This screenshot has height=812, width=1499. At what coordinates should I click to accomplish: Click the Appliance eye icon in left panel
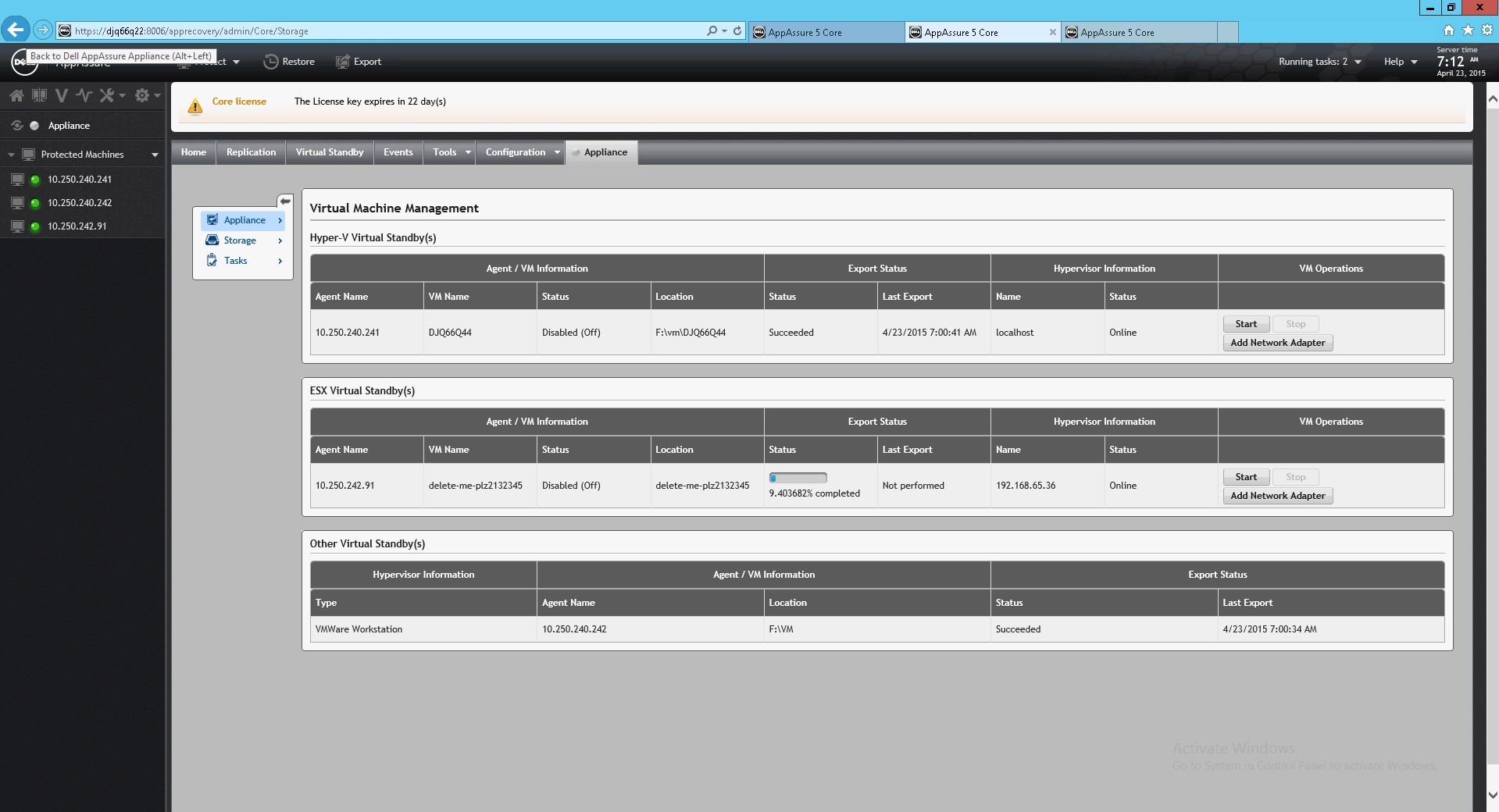tap(16, 126)
